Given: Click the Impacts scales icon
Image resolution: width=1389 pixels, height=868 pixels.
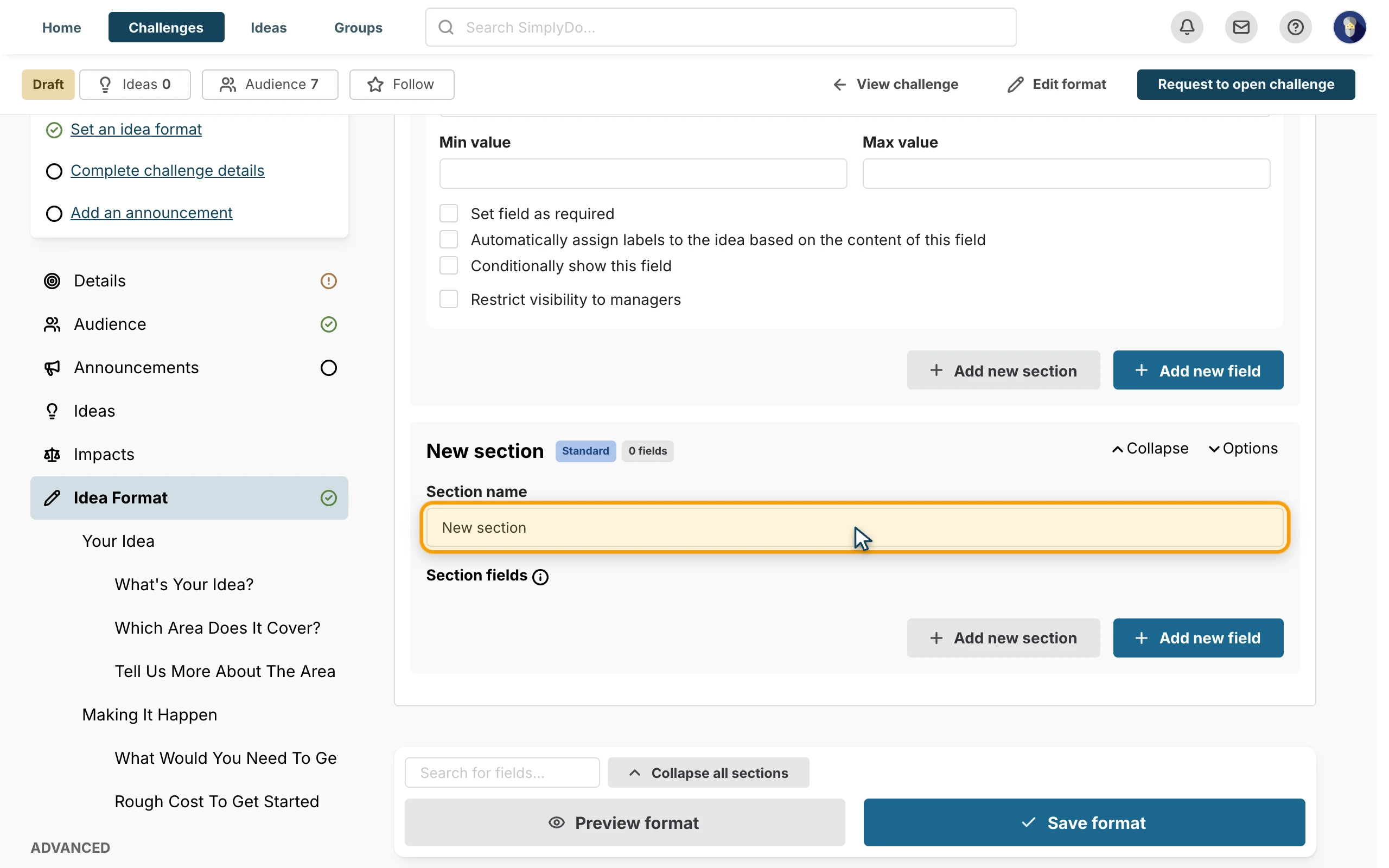Looking at the screenshot, I should click(52, 455).
